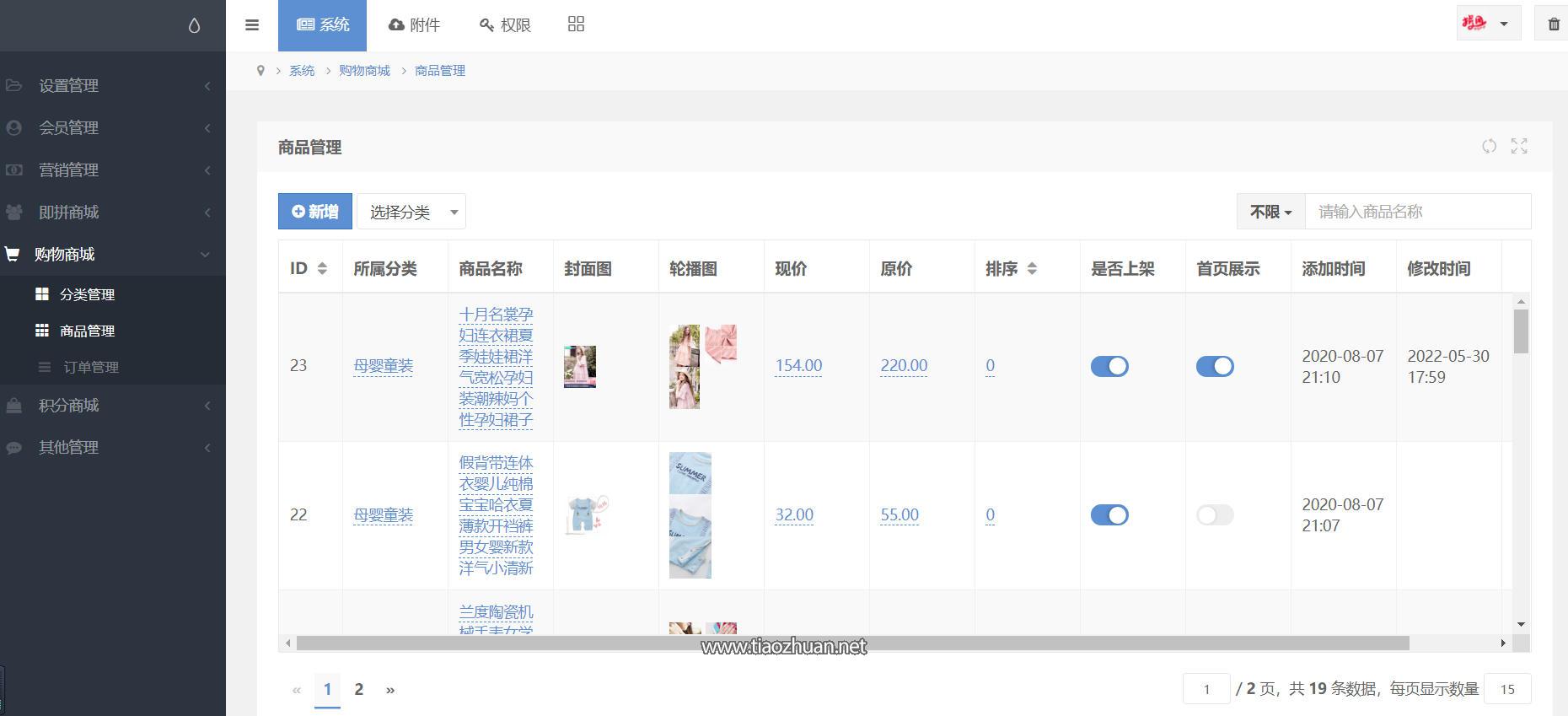Go to page 2 of results
Image resolution: width=1568 pixels, height=716 pixels.
[x=359, y=689]
